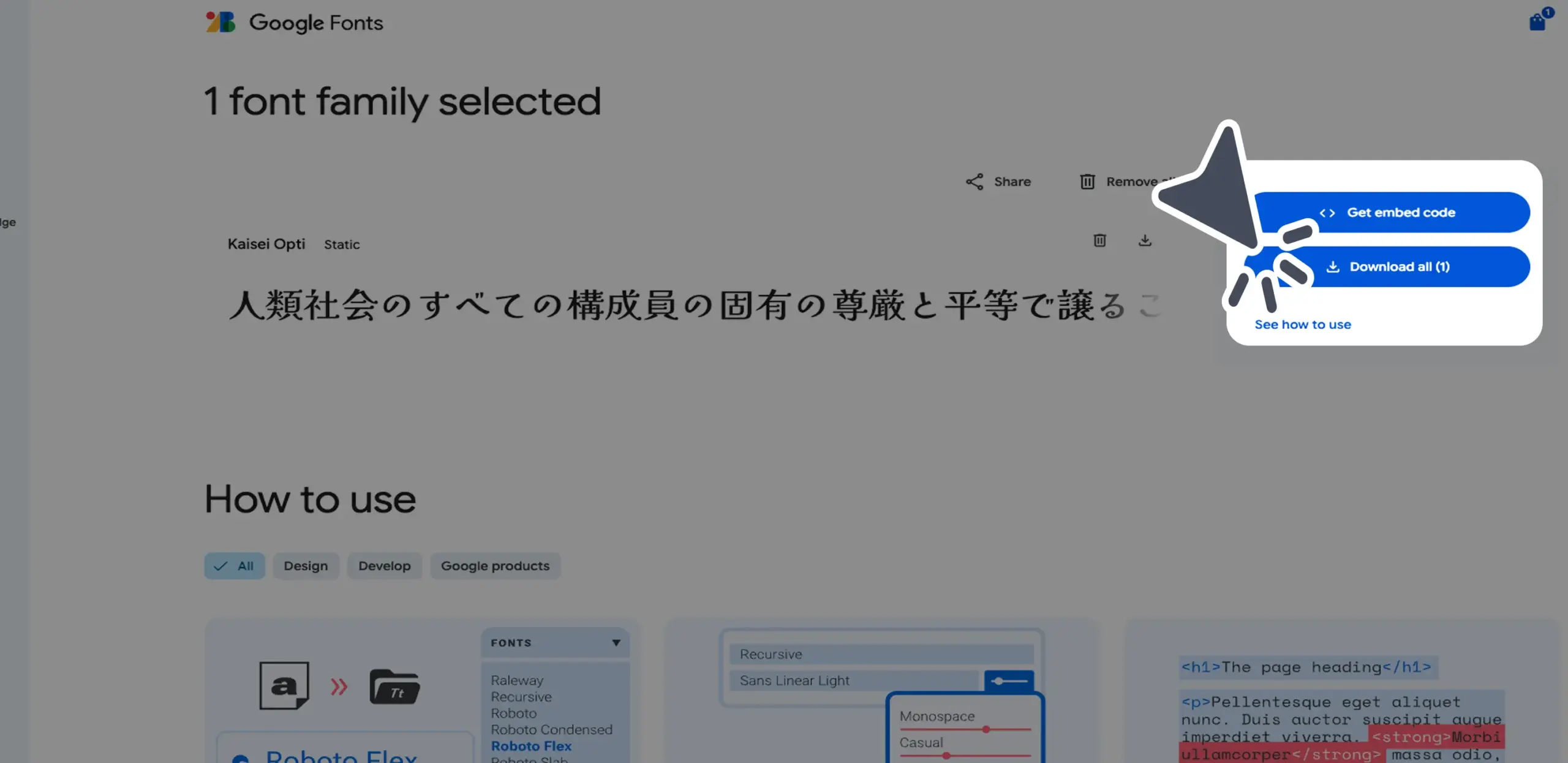Open See how to use link
The height and width of the screenshot is (763, 1568).
[x=1303, y=325]
